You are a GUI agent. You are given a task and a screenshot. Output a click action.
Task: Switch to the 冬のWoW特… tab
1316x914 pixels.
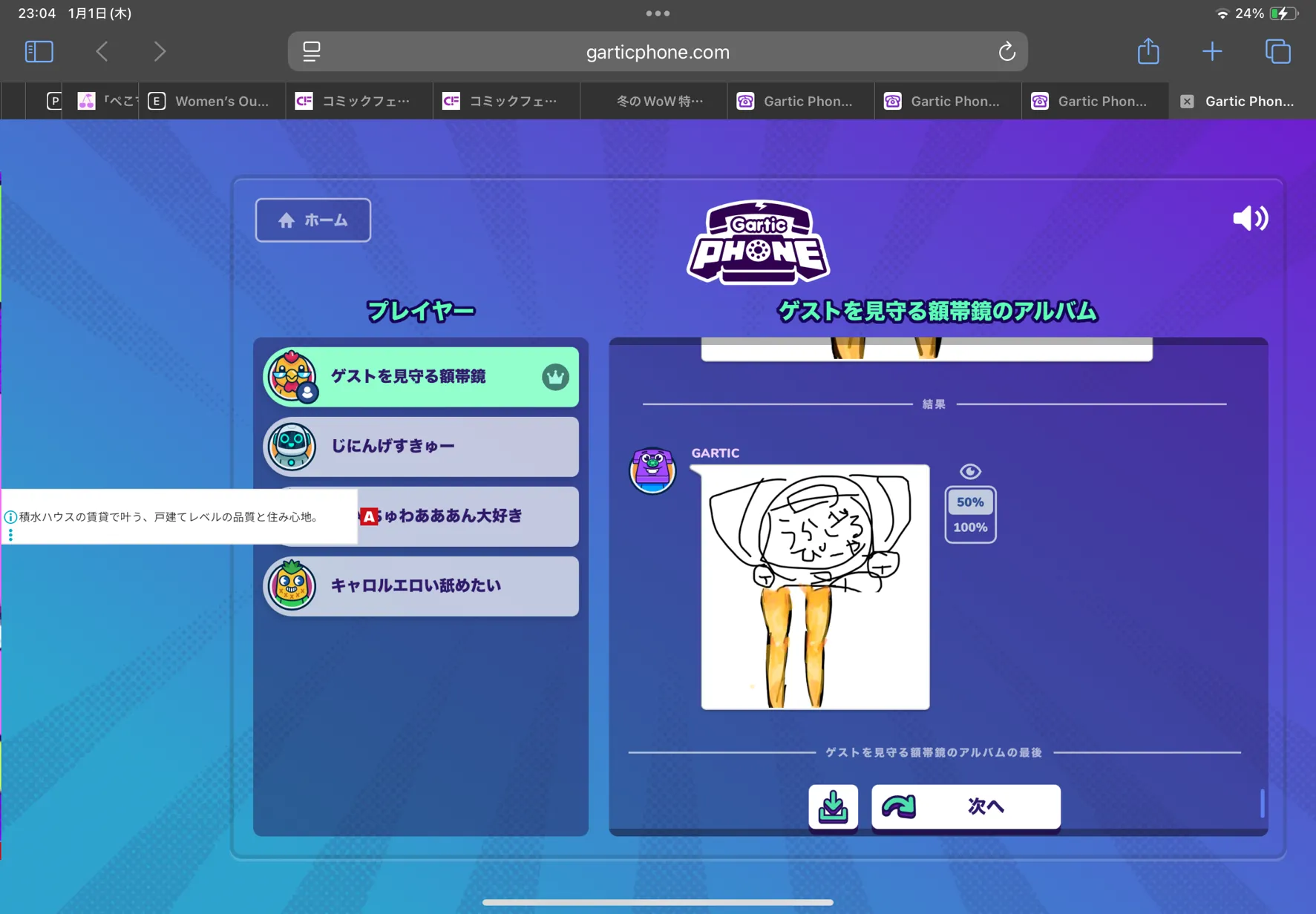point(653,101)
